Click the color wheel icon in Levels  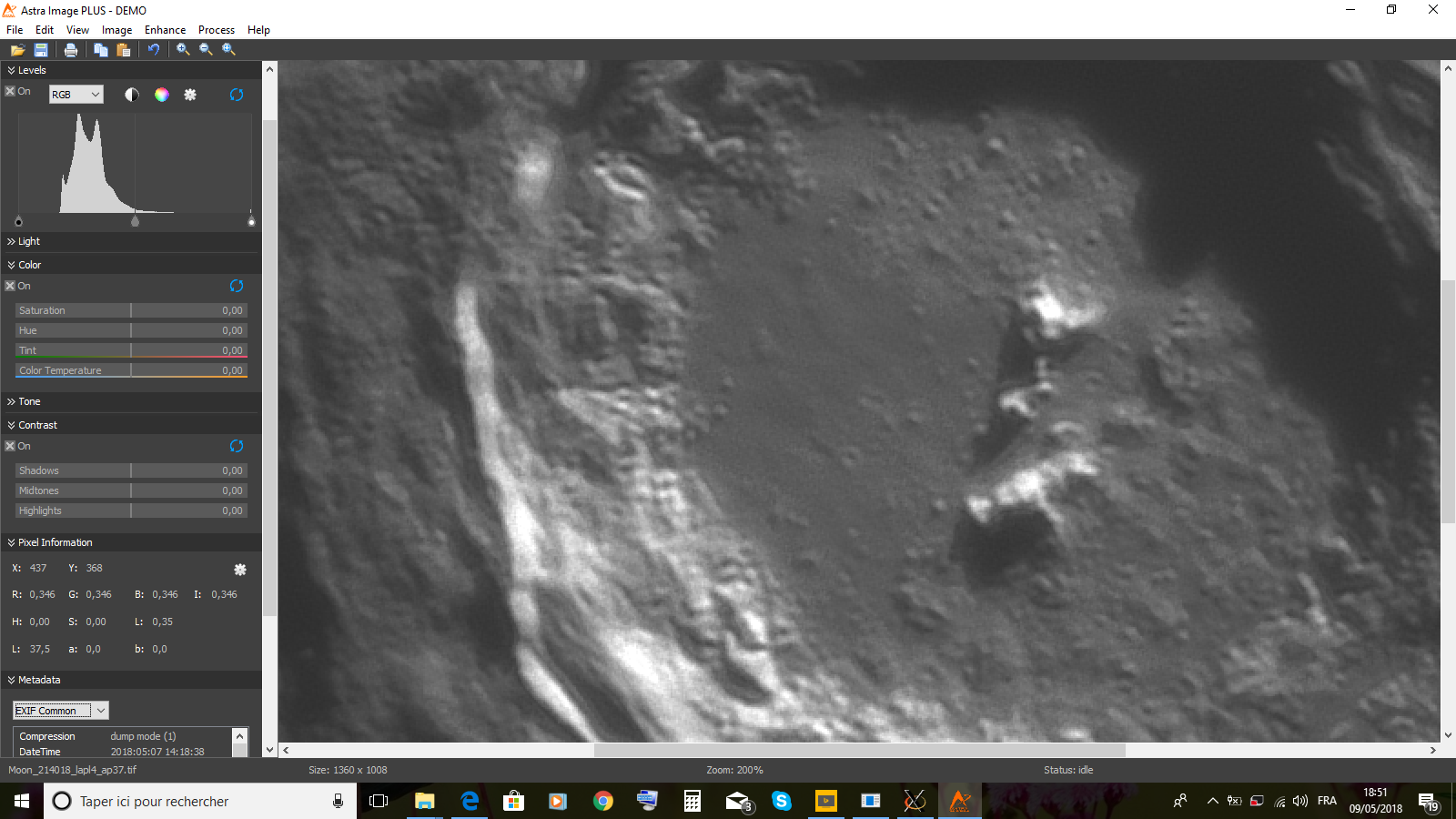(x=161, y=95)
